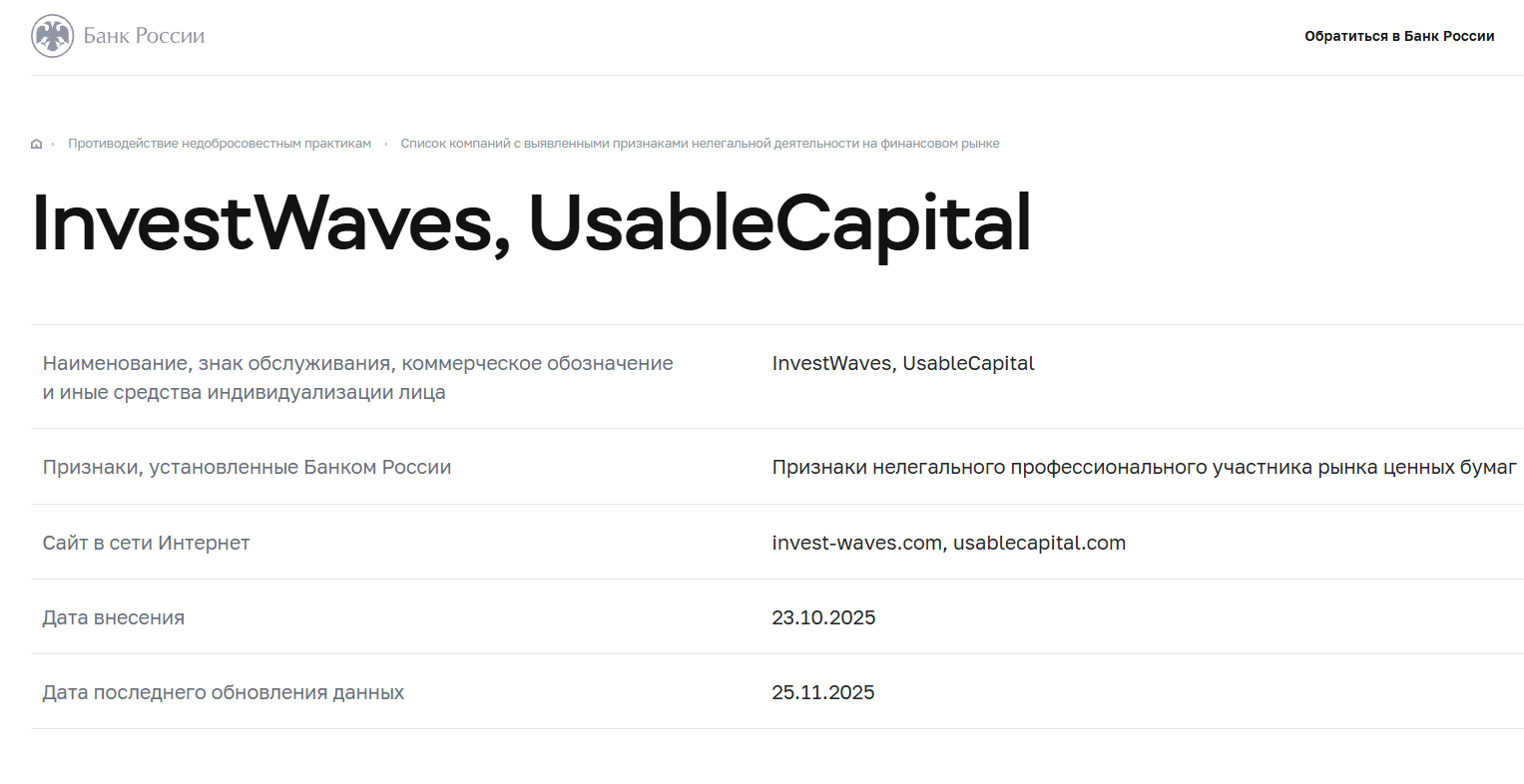Click the invest-waves.com site address
Screen dimensions: 1524x784
click(856, 543)
